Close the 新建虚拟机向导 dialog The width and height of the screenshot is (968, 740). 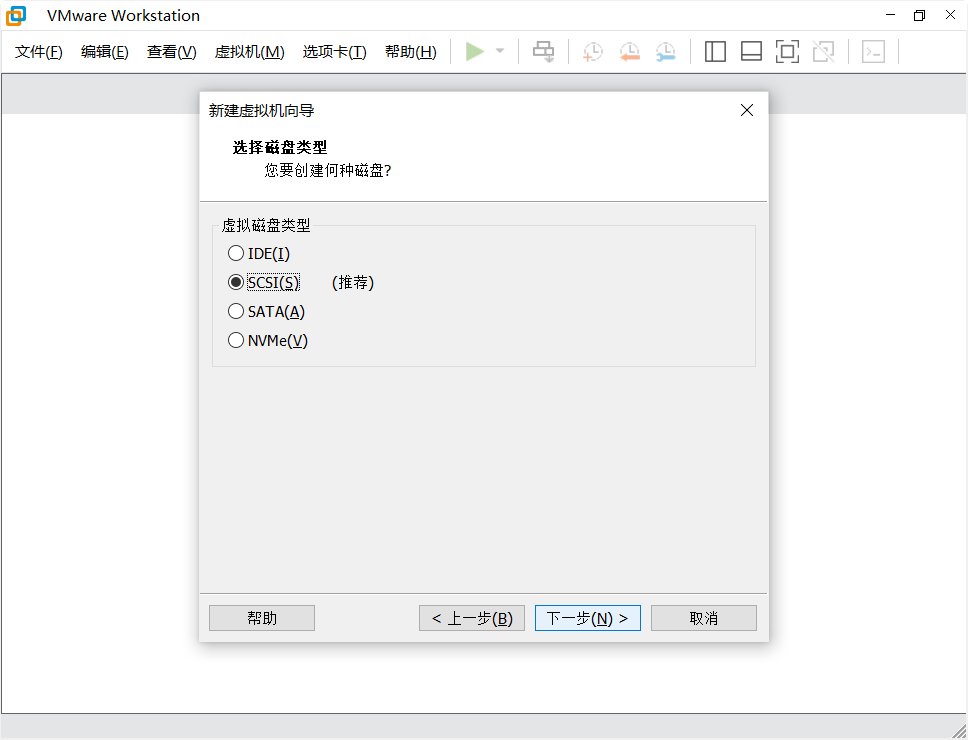[x=747, y=110]
